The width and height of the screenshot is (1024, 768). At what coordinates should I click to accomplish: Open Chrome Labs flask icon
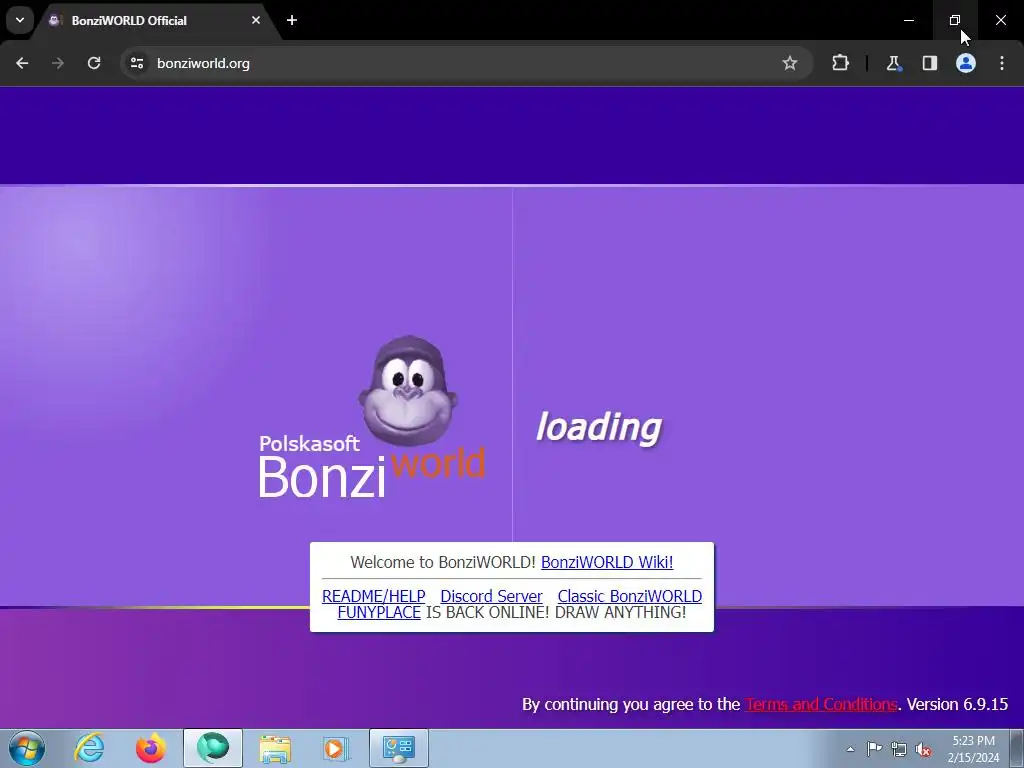[x=893, y=63]
